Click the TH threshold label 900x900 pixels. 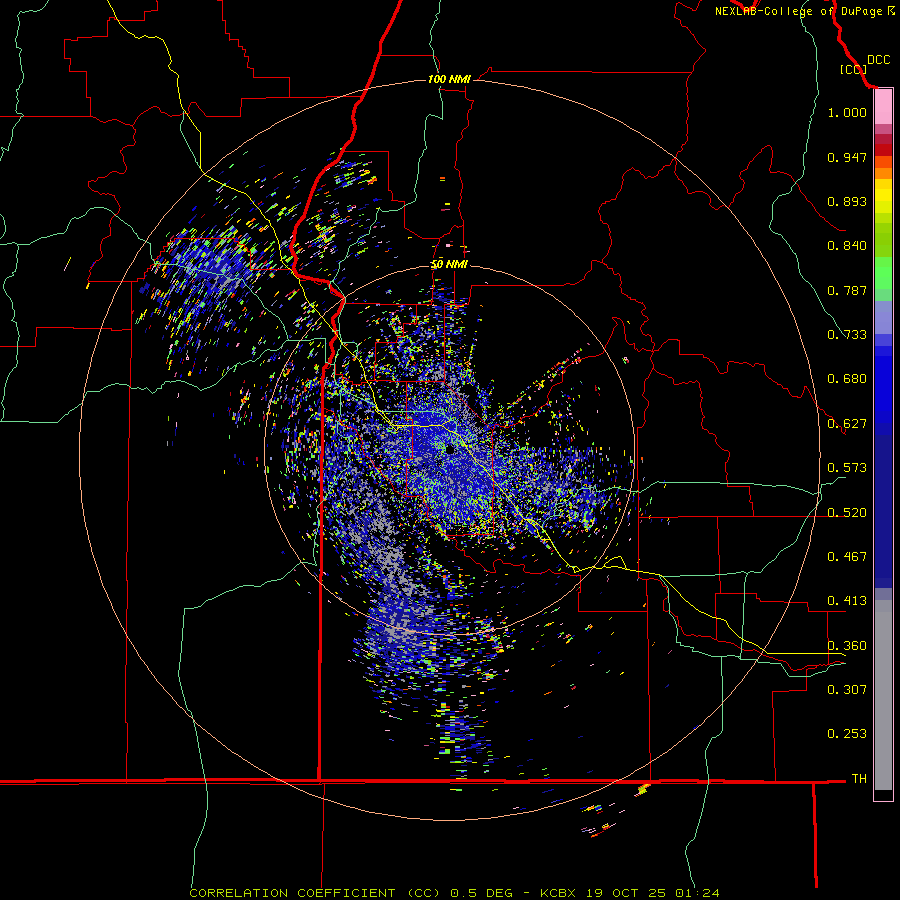pyautogui.click(x=859, y=779)
